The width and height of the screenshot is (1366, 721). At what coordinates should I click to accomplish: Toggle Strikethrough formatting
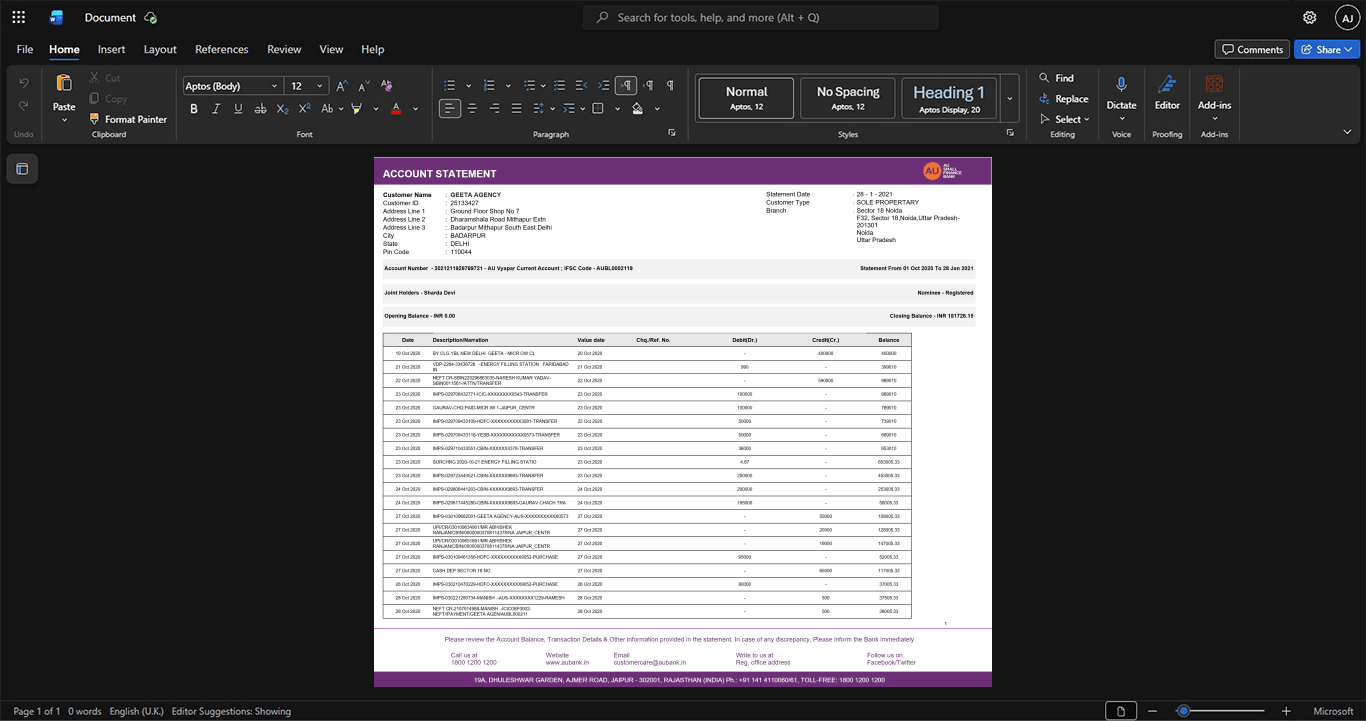pos(261,108)
